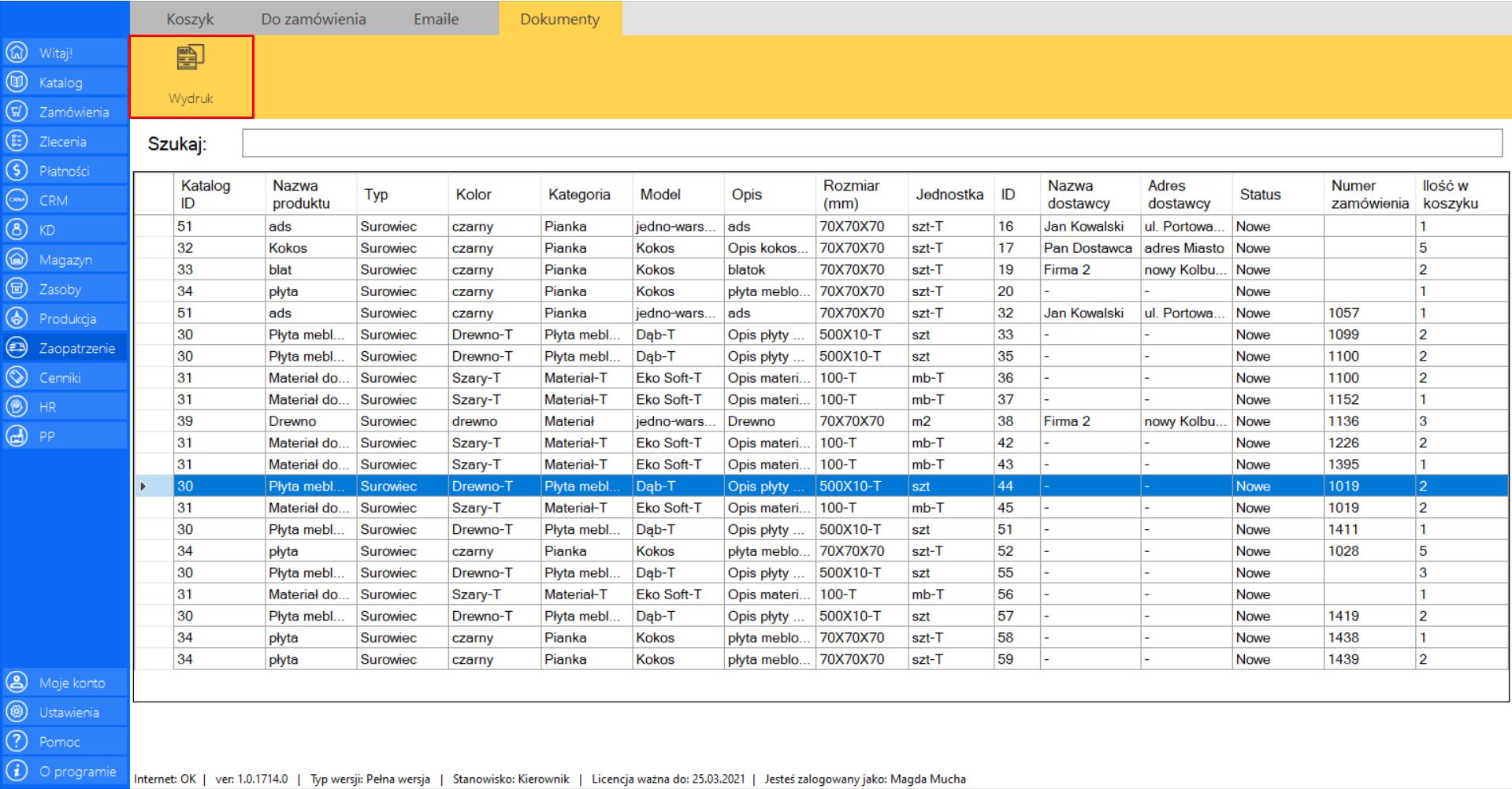Open the Moje konto user icon
Viewport: 1512px width, 789px height.
pyautogui.click(x=16, y=683)
